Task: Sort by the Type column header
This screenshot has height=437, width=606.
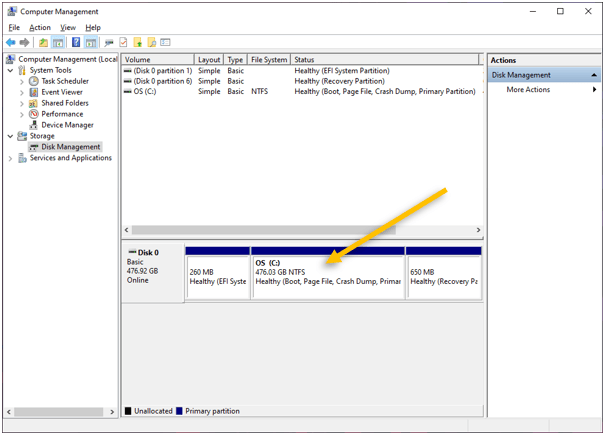Action: tap(235, 60)
